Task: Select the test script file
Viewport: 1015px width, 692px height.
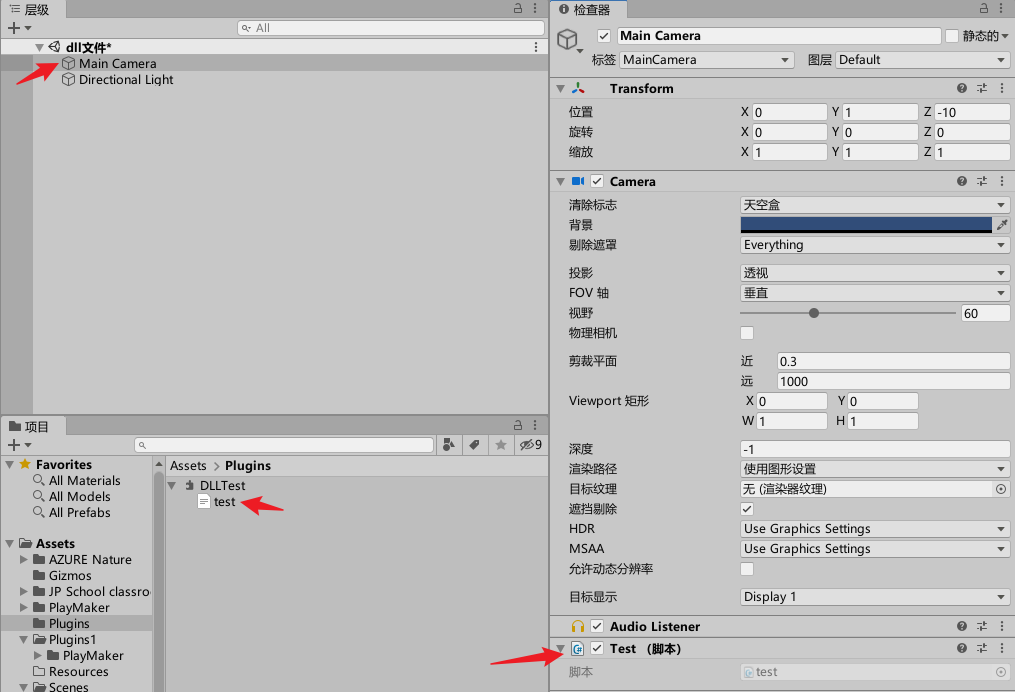Action: coord(225,502)
